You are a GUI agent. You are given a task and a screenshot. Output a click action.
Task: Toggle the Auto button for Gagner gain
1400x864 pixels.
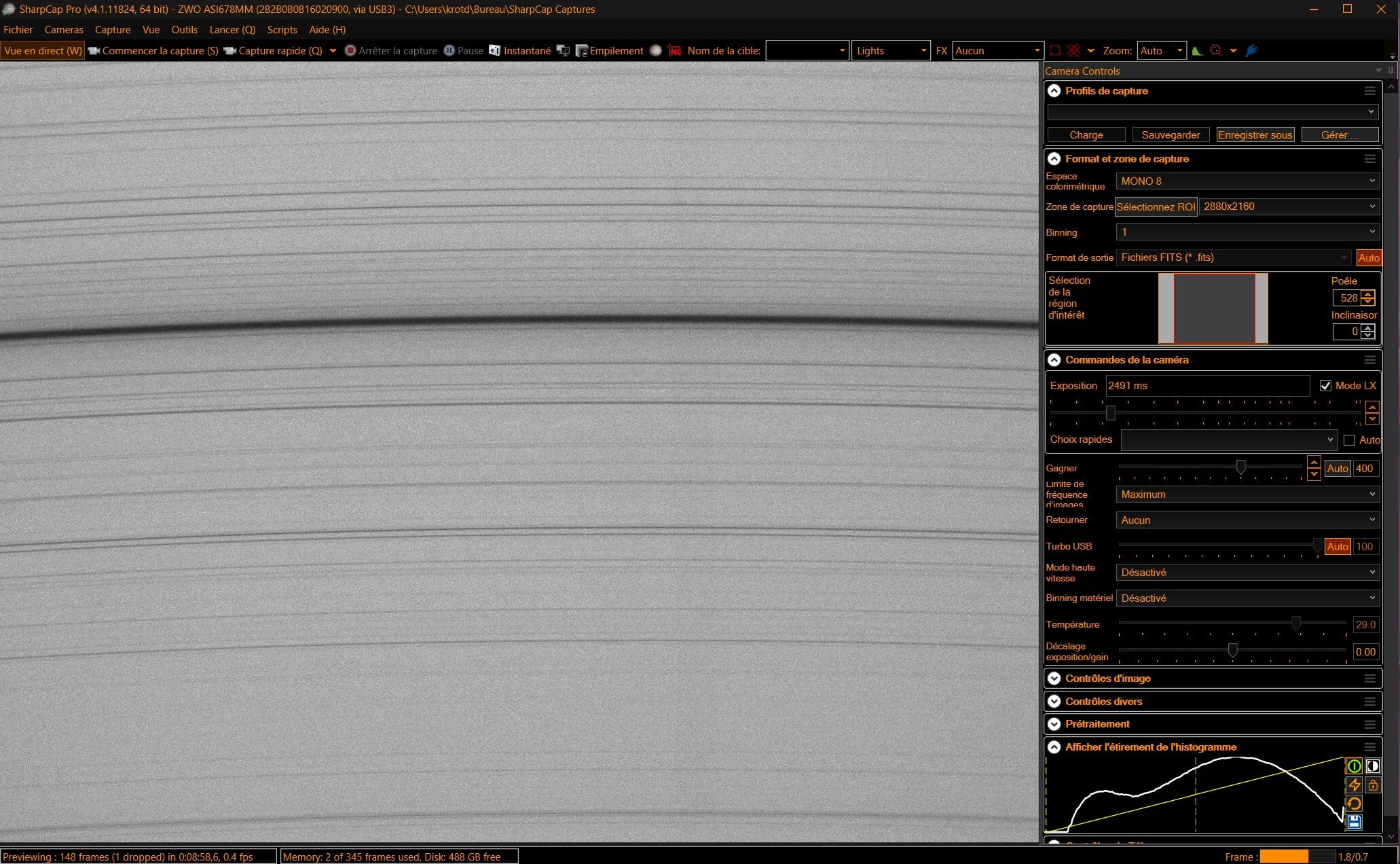[1337, 469]
